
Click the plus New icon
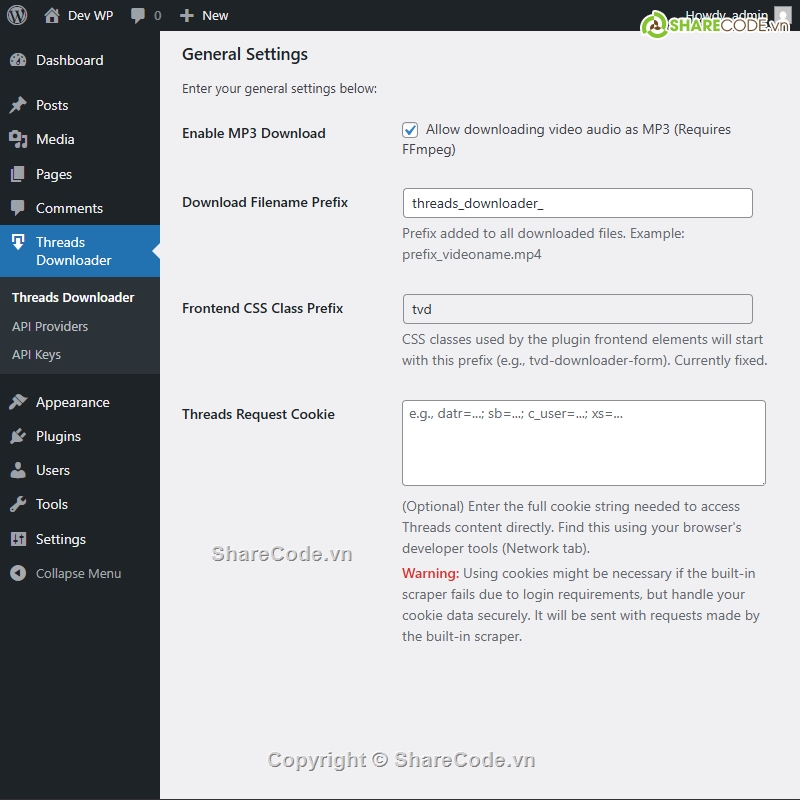(x=187, y=15)
